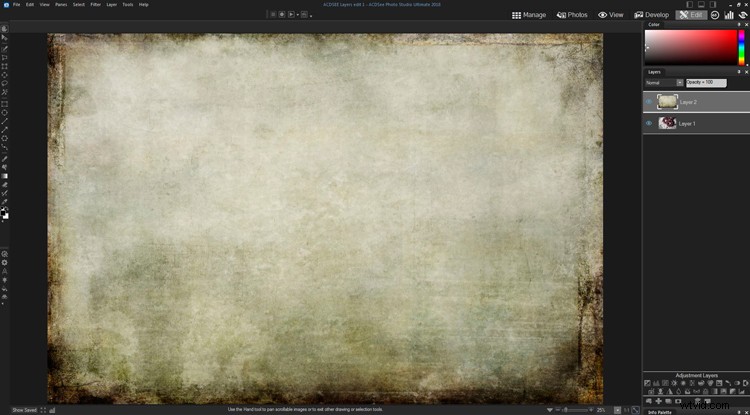This screenshot has height=415, width=750.
Task: Select the Layer 1 thumbnail
Action: point(667,123)
